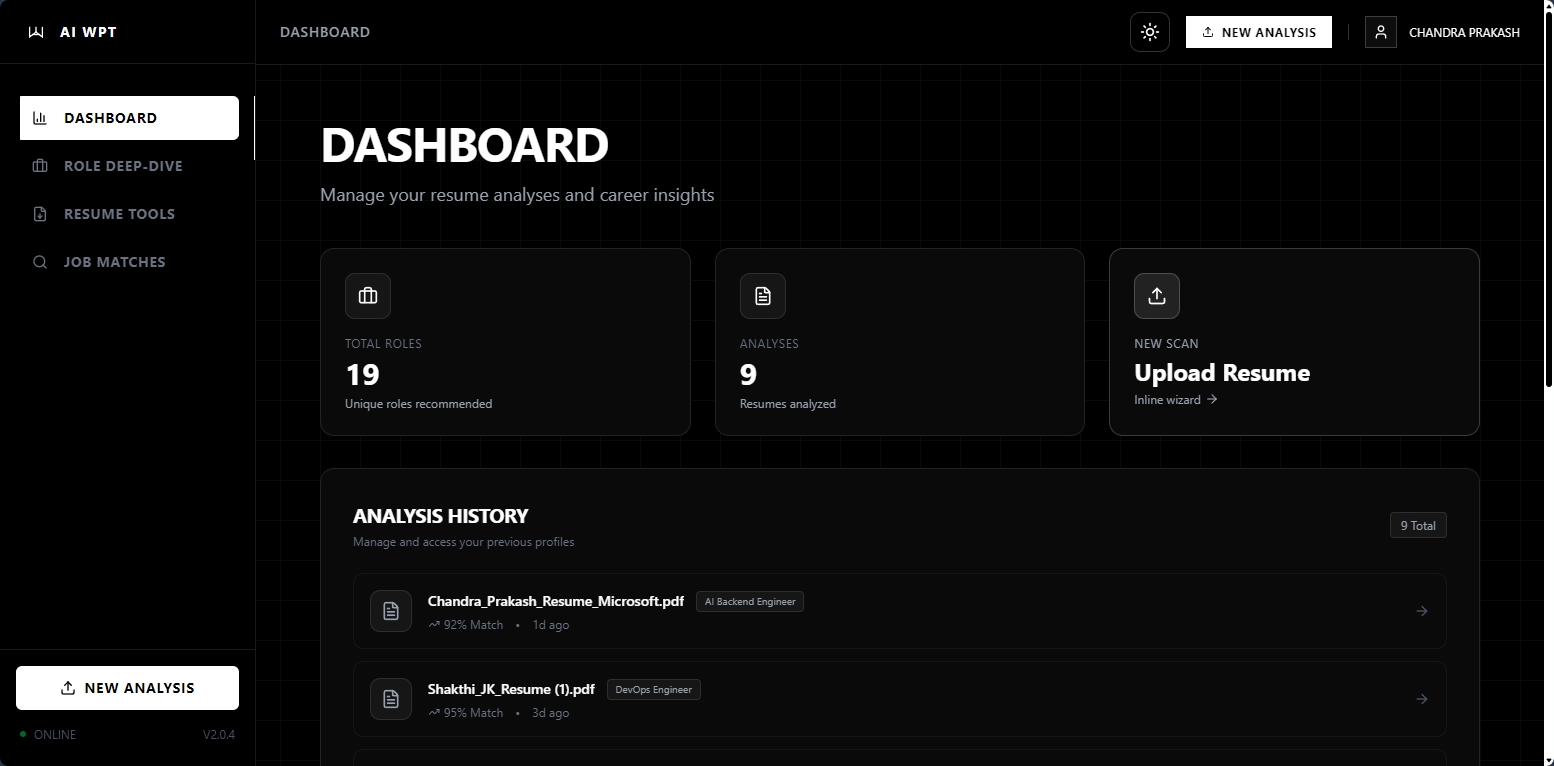Click the Resume Tools file icon
Viewport: 1554px width, 766px height.
click(40, 214)
